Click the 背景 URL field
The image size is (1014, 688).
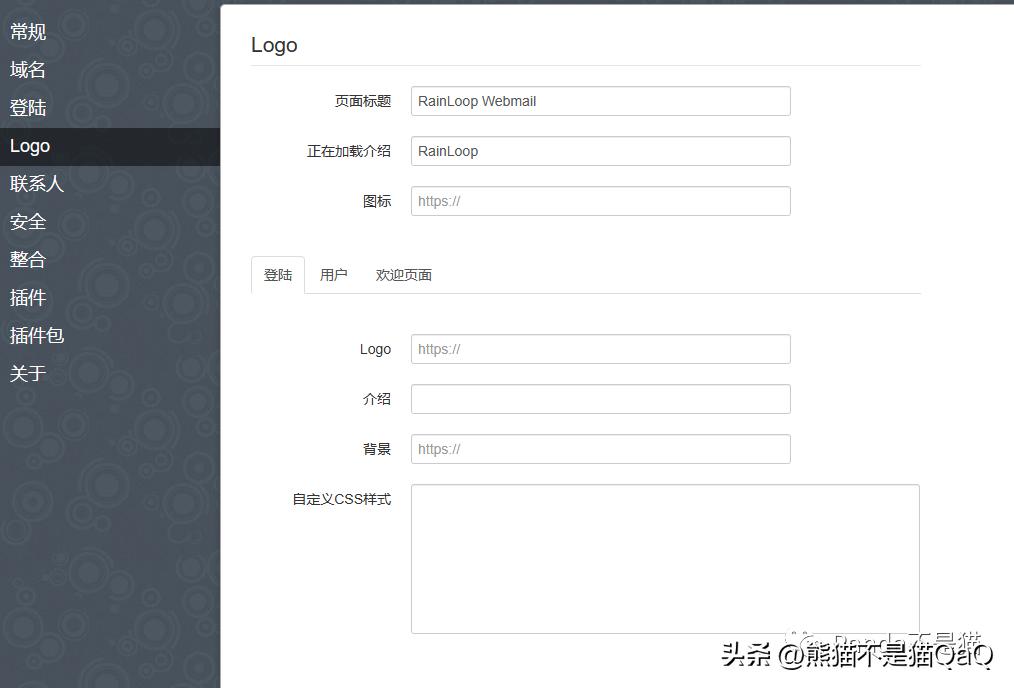600,449
